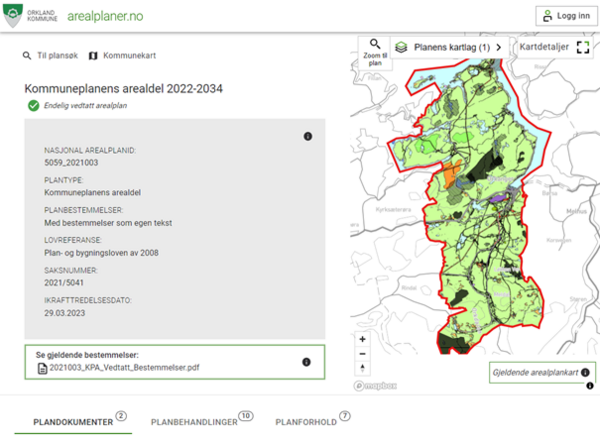The image size is (600, 445).
Task: Click the fullscreen icon beside Kartdetaljer
Action: (x=582, y=47)
